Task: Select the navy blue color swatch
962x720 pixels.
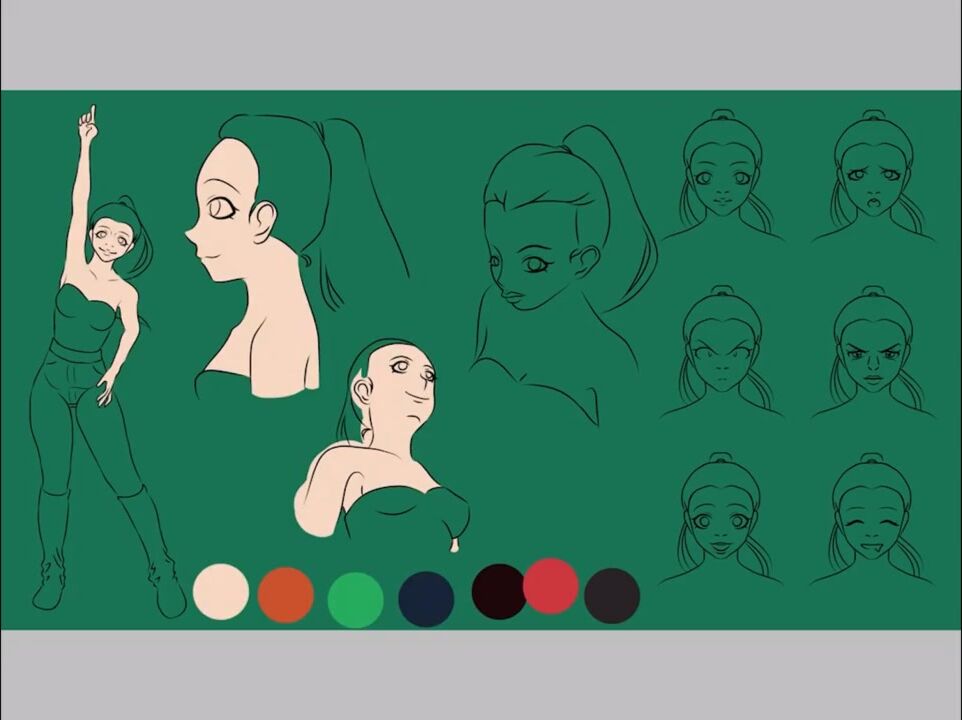Action: 426,599
